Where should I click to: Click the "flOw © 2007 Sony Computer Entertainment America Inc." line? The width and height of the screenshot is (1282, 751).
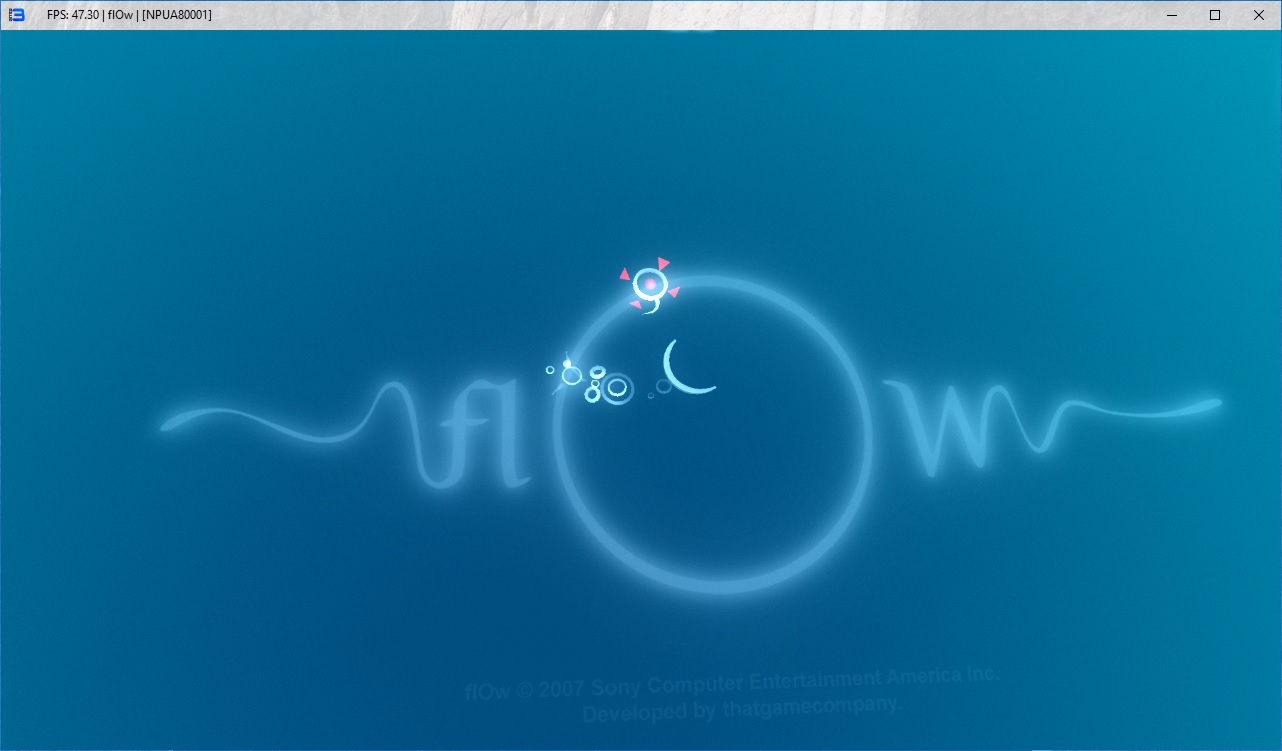[x=732, y=683]
